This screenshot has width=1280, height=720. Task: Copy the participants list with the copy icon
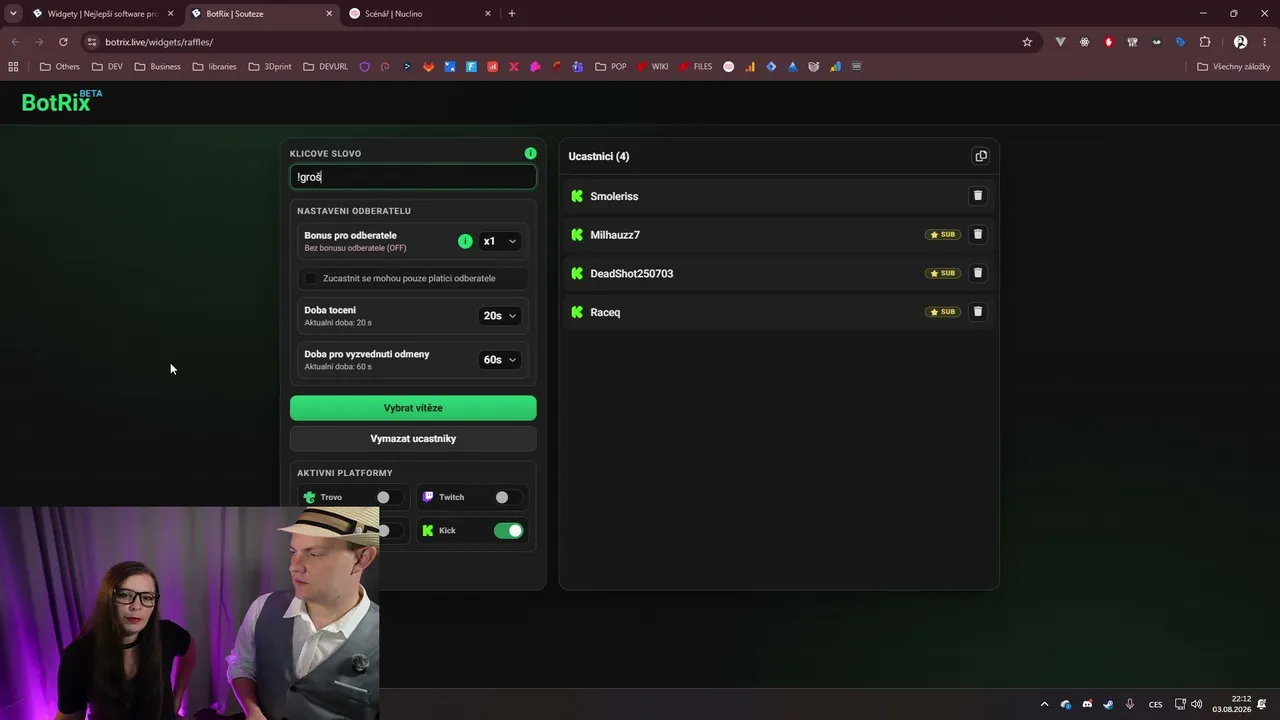[981, 156]
